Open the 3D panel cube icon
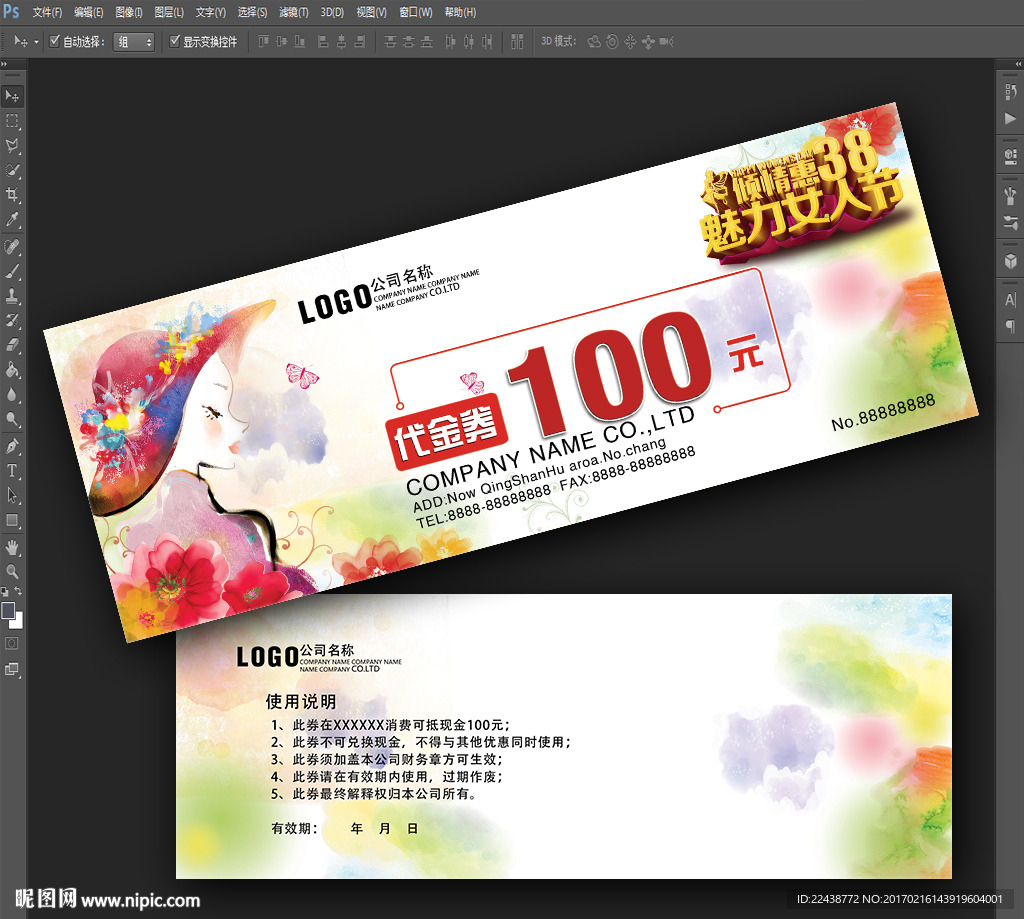This screenshot has height=919, width=1024. (x=1010, y=261)
